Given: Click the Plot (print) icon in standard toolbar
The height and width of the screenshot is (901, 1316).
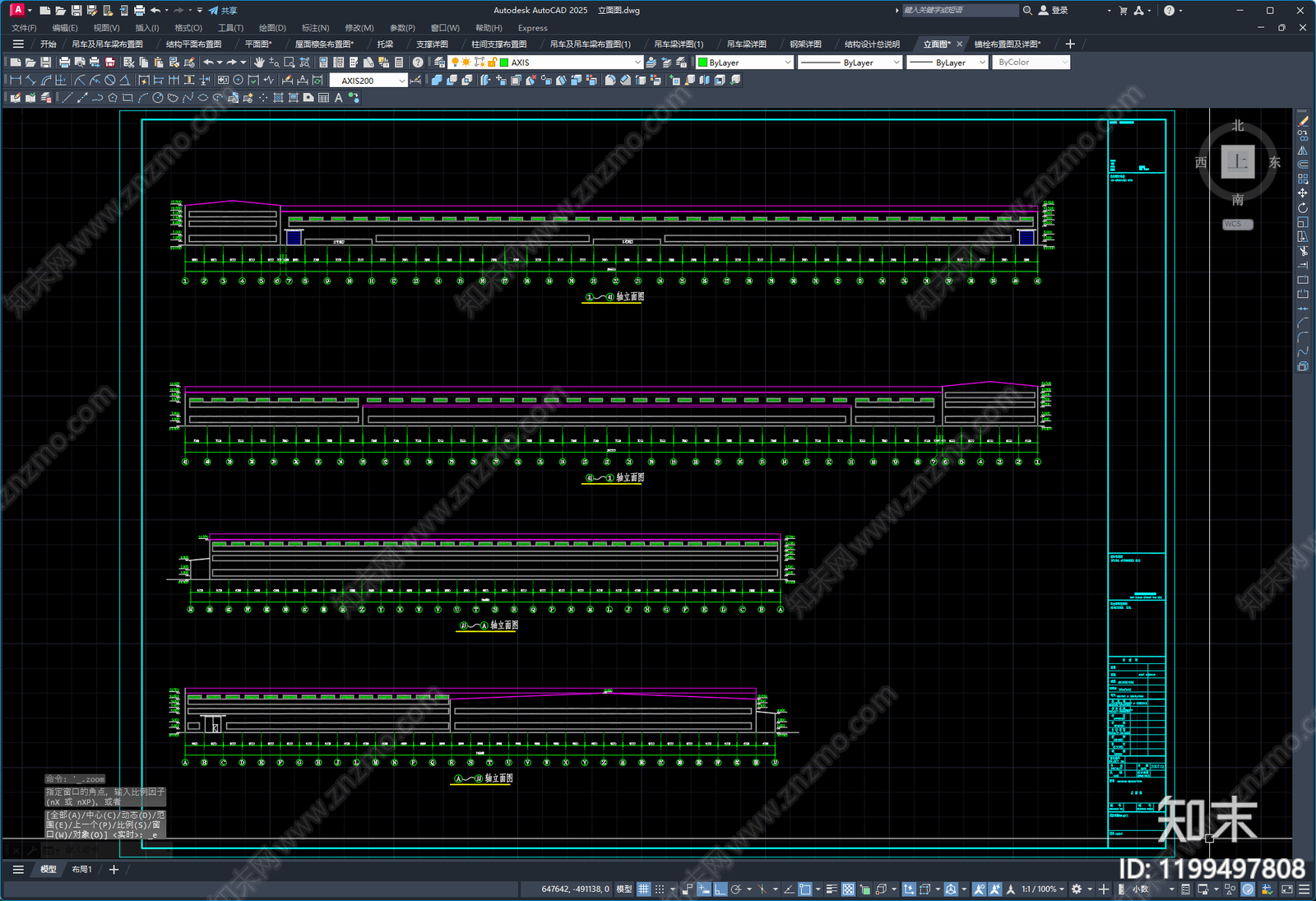Looking at the screenshot, I should (x=64, y=63).
